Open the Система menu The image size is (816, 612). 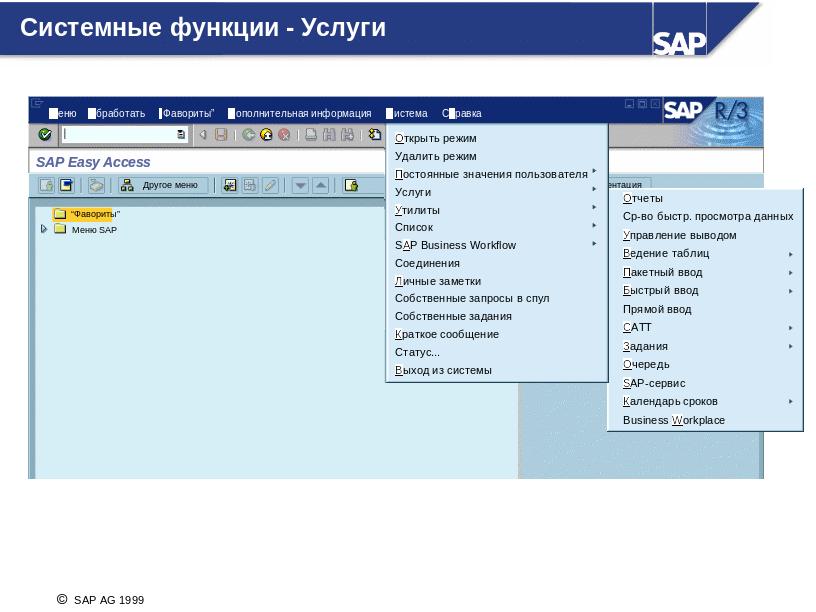407,113
